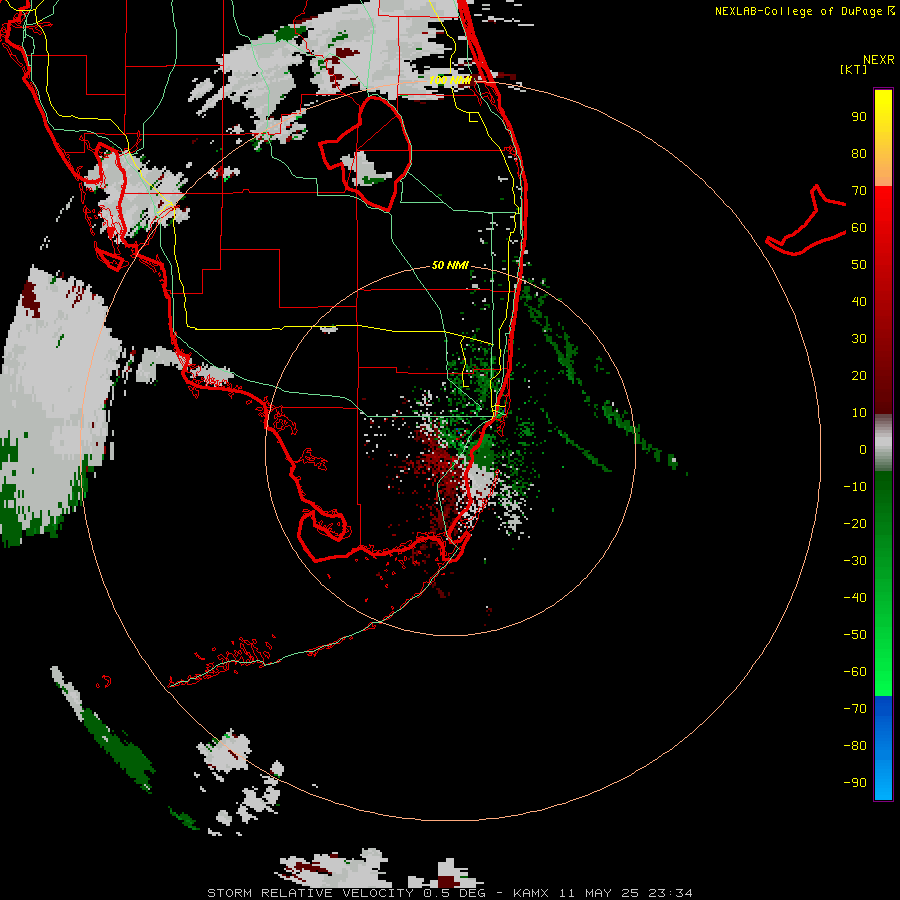Click the 20 value on velocity scale
Screen dimensions: 900x900
(859, 375)
